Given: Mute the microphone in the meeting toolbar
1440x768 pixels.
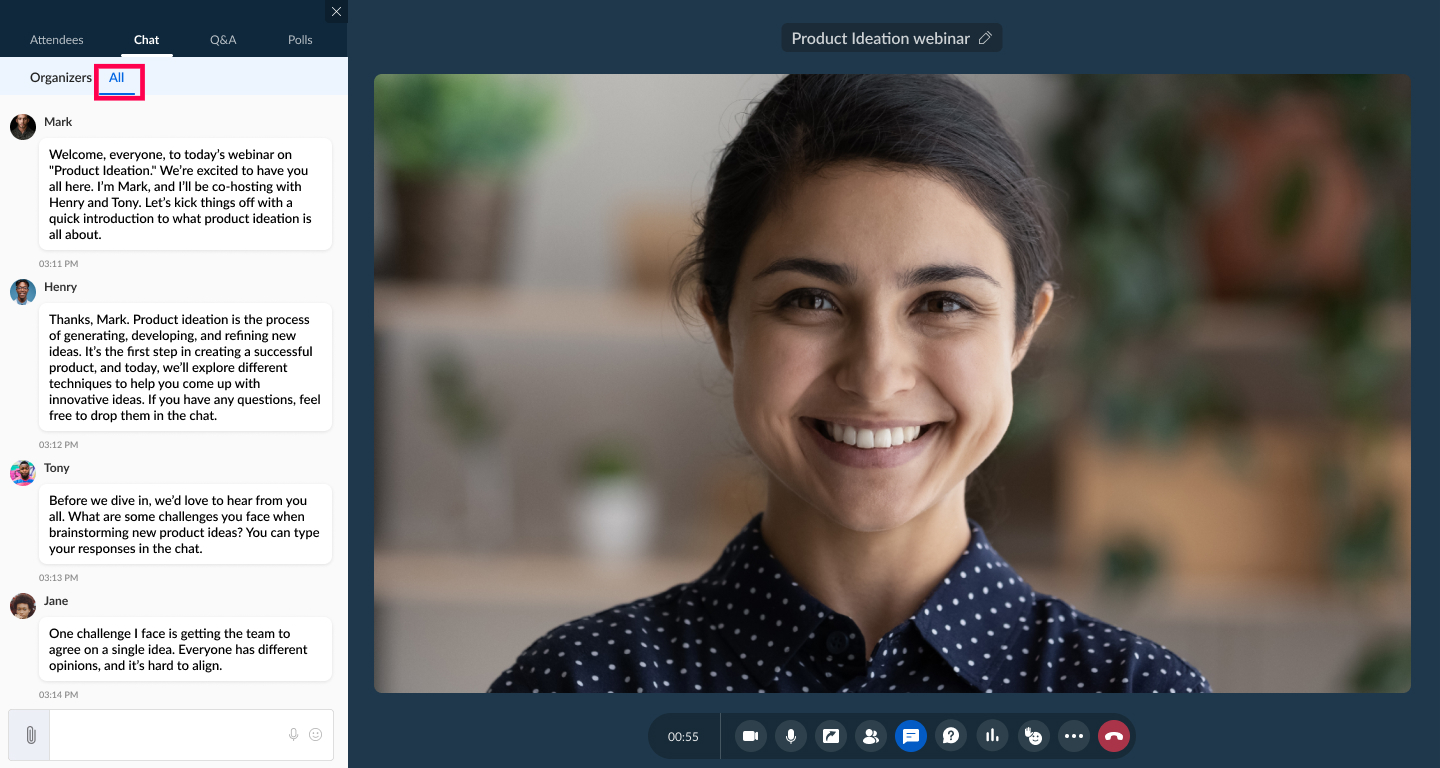Looking at the screenshot, I should [791, 736].
